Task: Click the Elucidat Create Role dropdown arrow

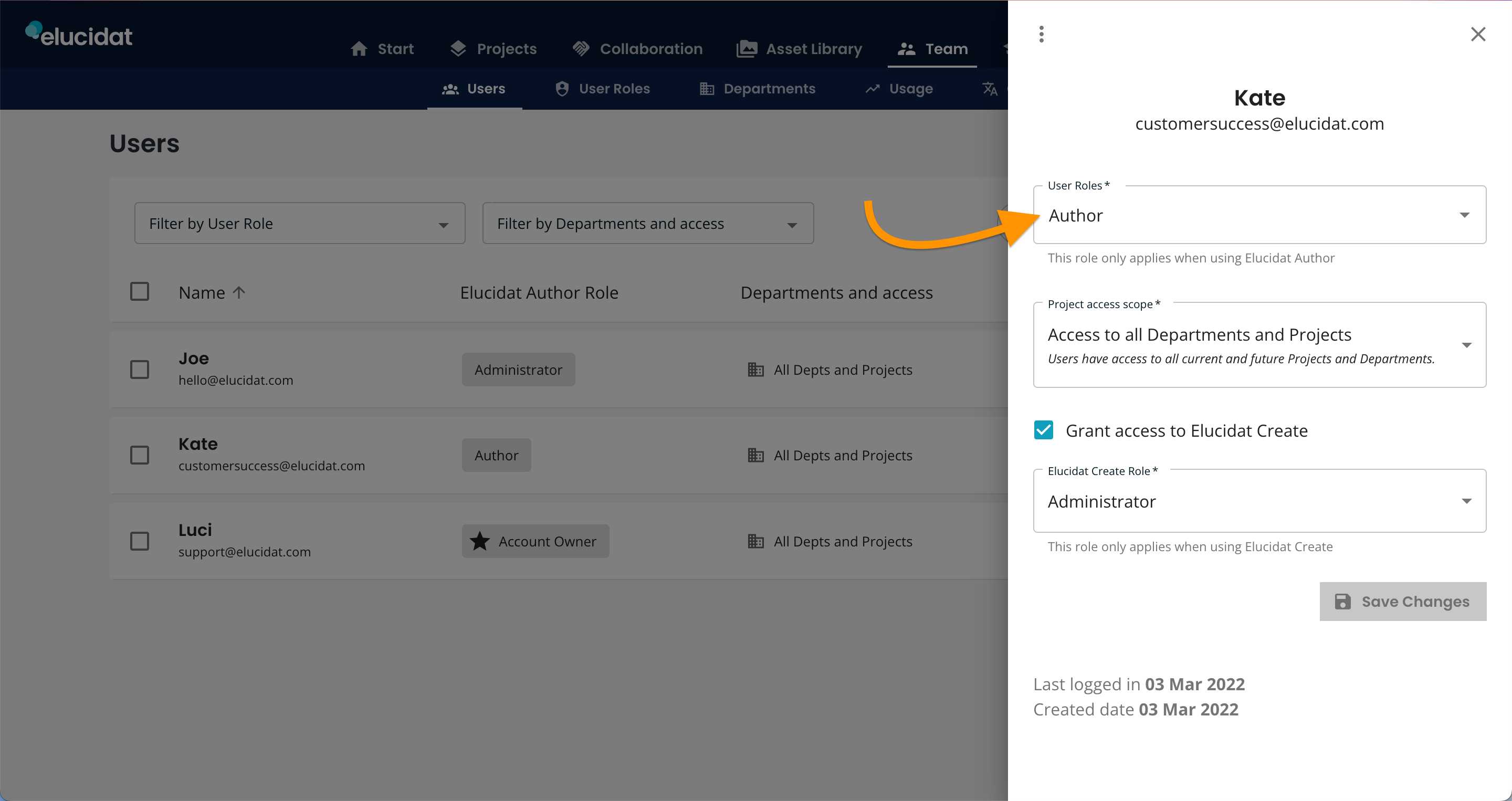Action: tap(1466, 501)
